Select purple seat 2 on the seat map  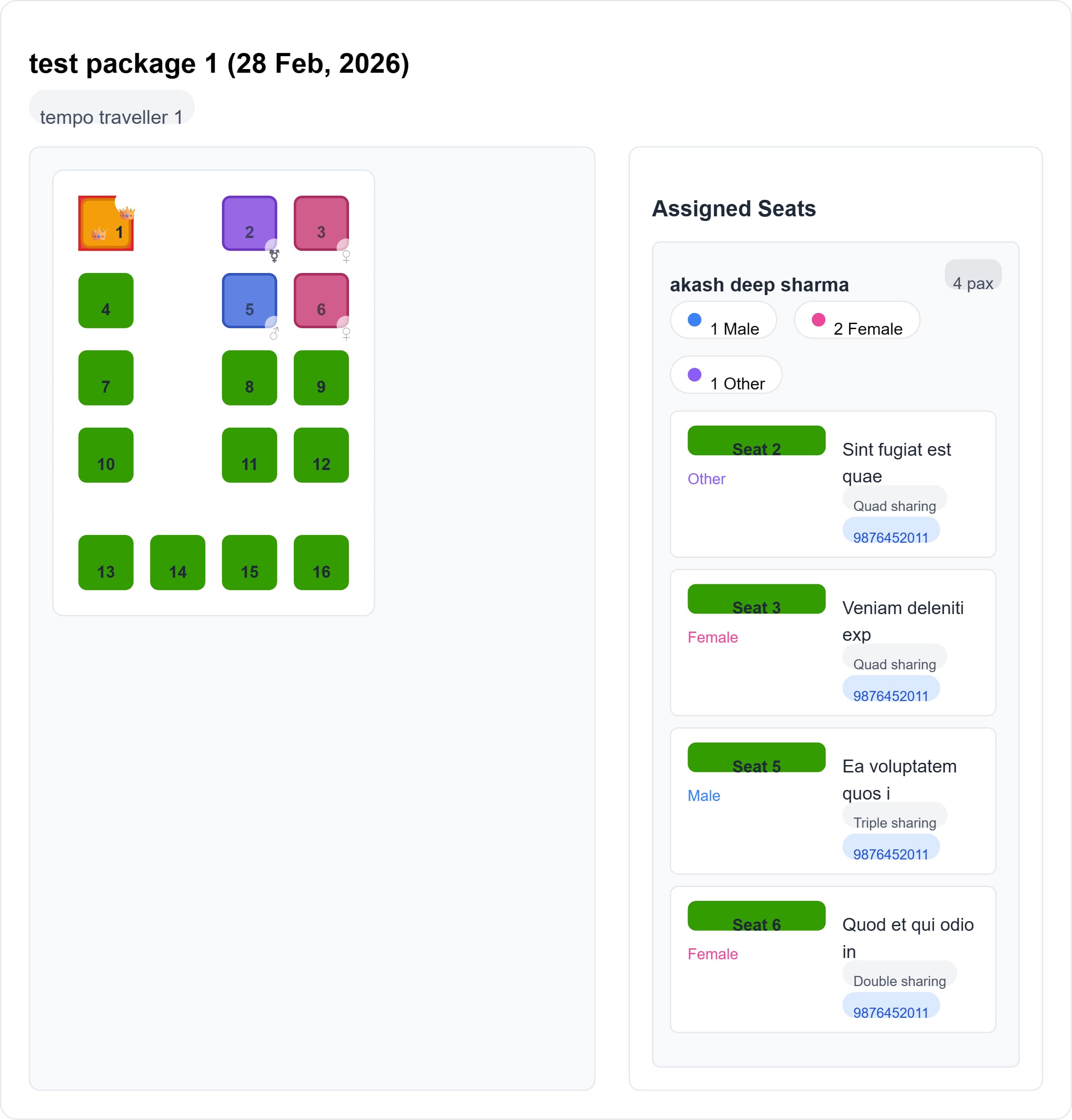(249, 223)
